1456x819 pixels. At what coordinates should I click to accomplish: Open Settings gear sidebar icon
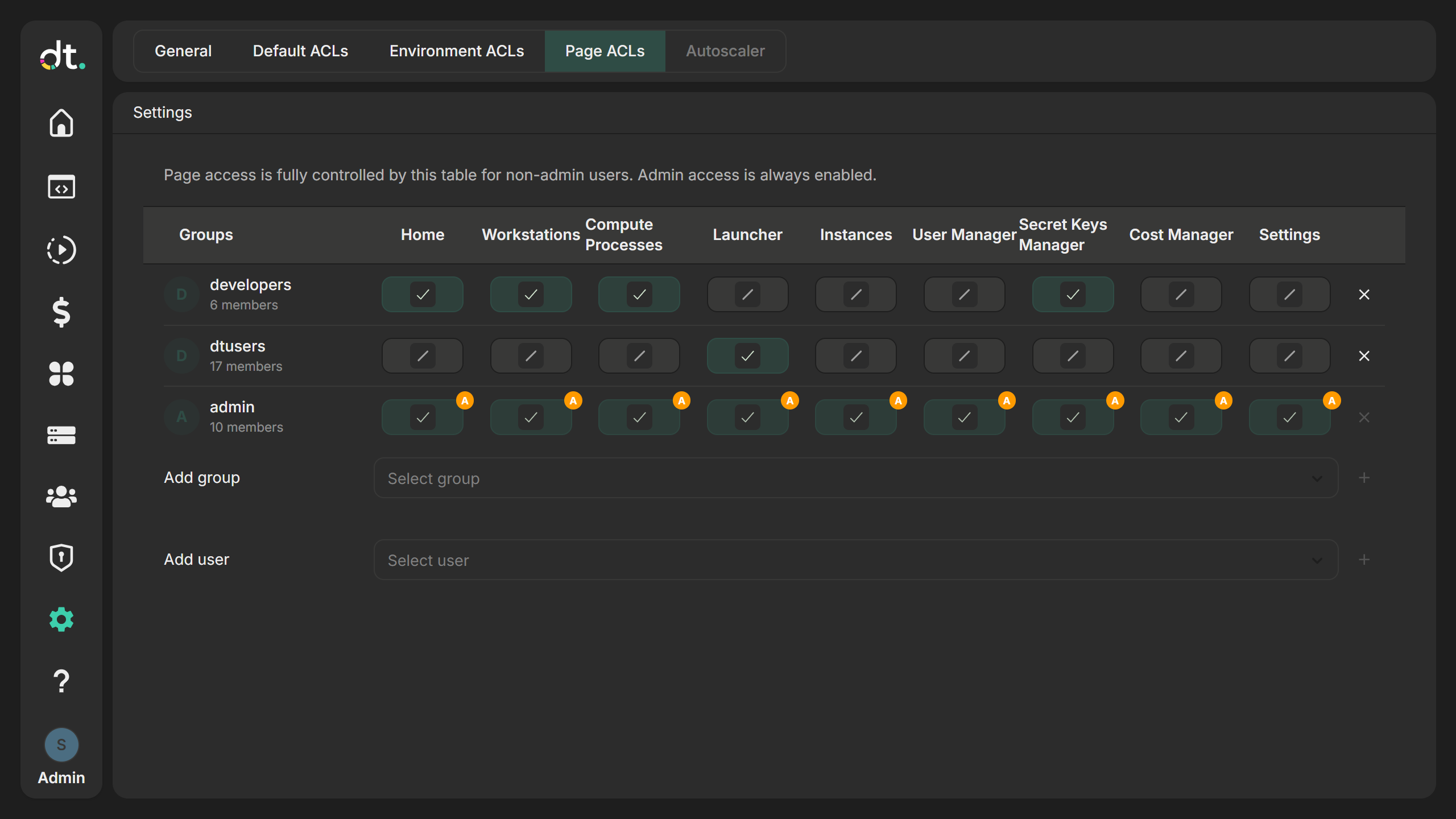61,619
